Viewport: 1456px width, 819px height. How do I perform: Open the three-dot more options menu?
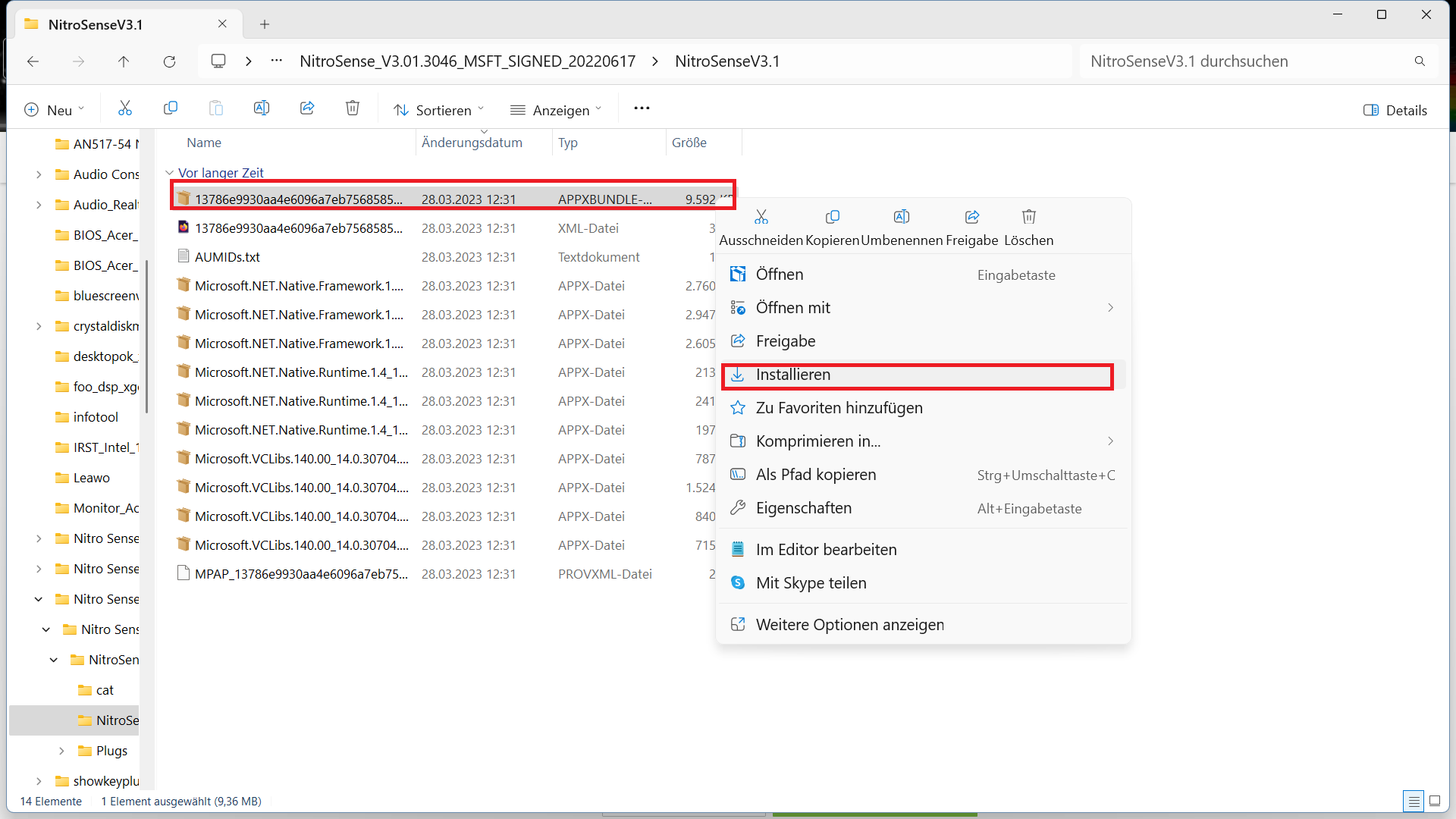[642, 108]
